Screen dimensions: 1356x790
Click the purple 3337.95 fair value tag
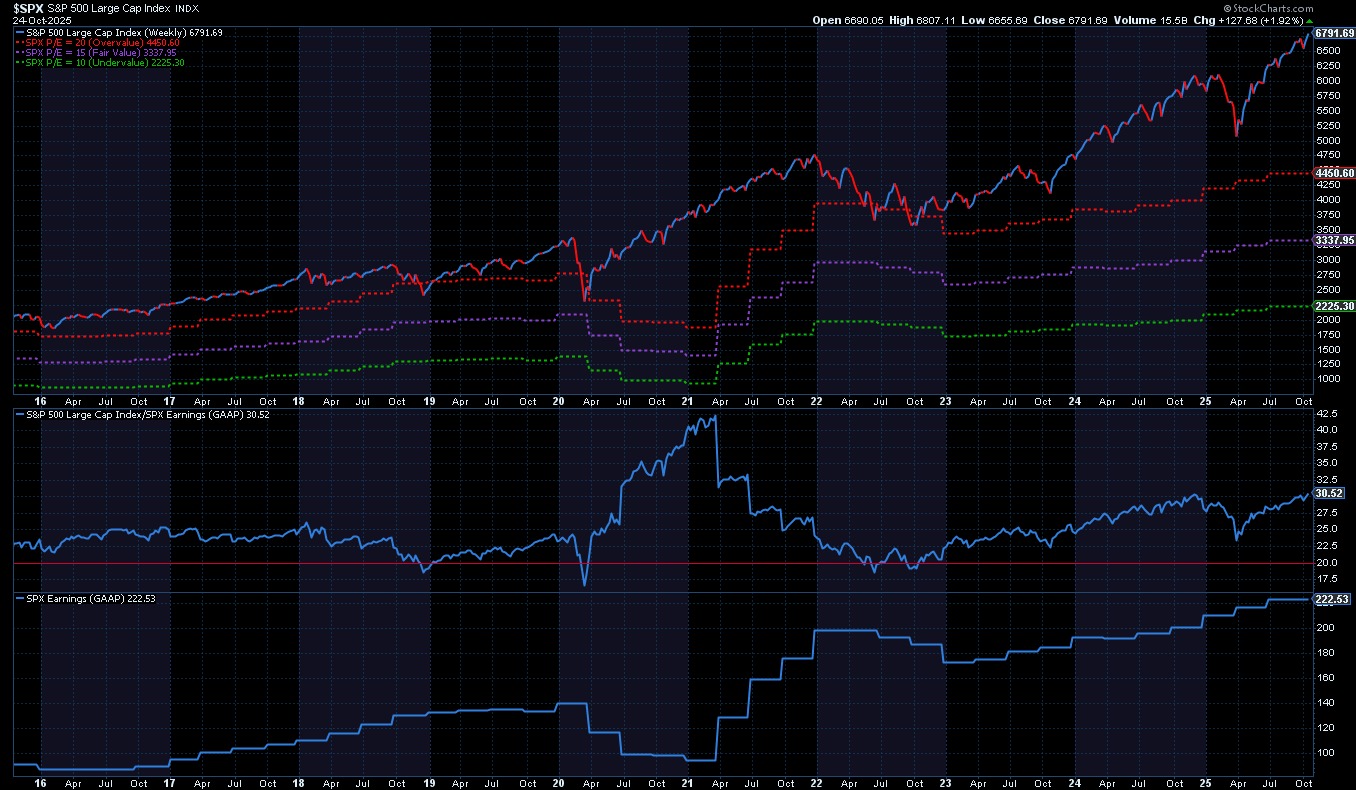click(x=1334, y=240)
